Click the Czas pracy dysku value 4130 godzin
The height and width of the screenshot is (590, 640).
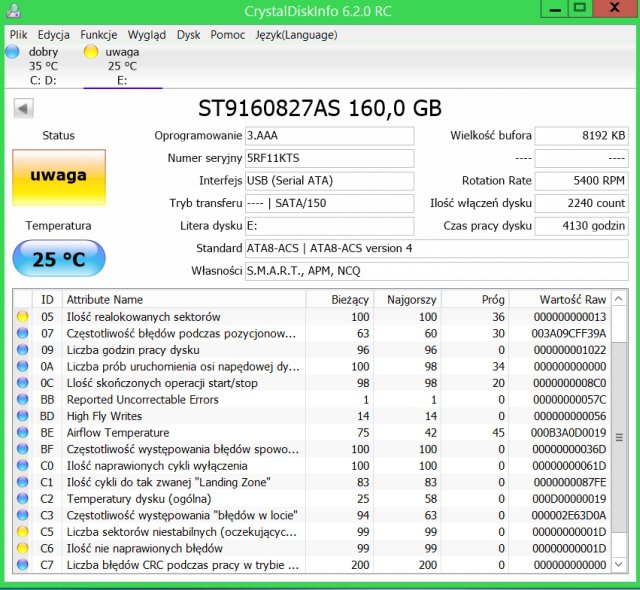pyautogui.click(x=582, y=226)
